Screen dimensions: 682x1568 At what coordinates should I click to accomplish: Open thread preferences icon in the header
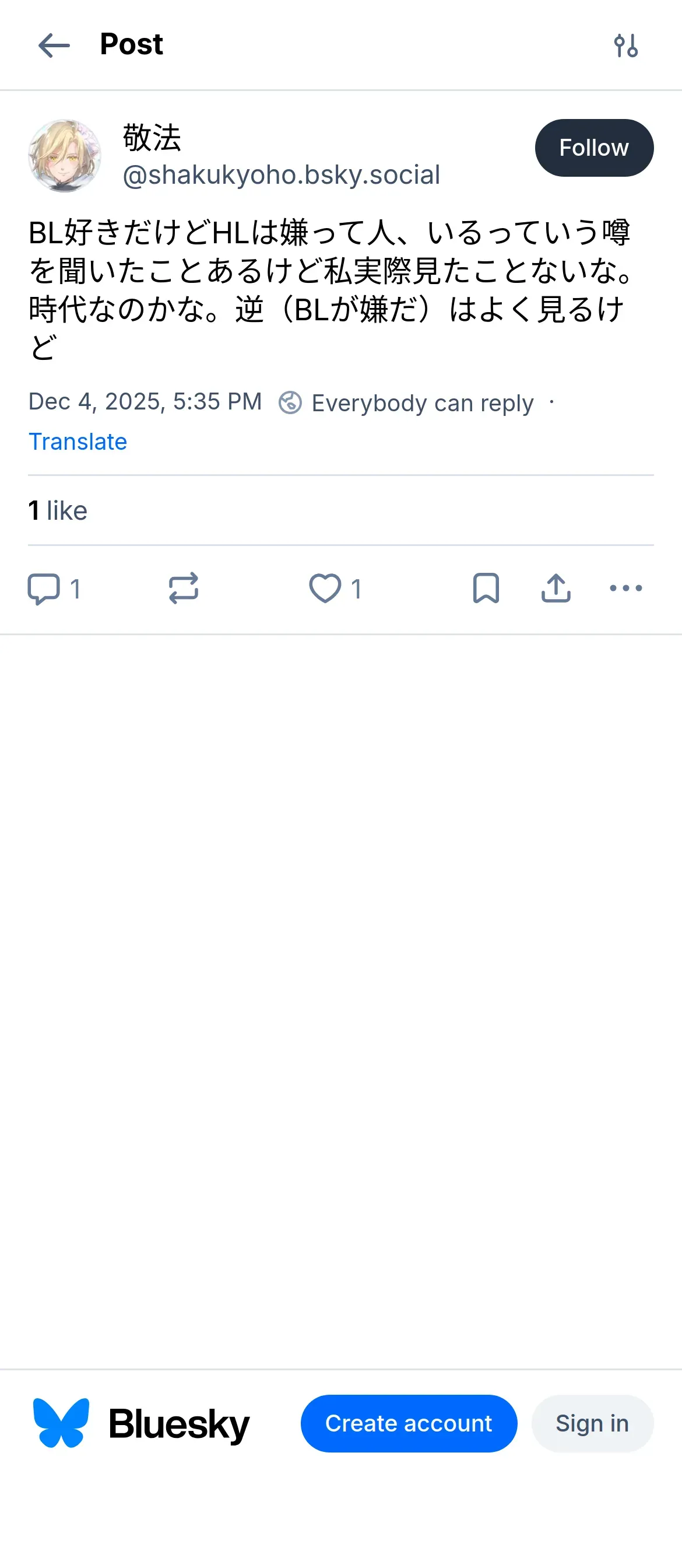pos(625,45)
